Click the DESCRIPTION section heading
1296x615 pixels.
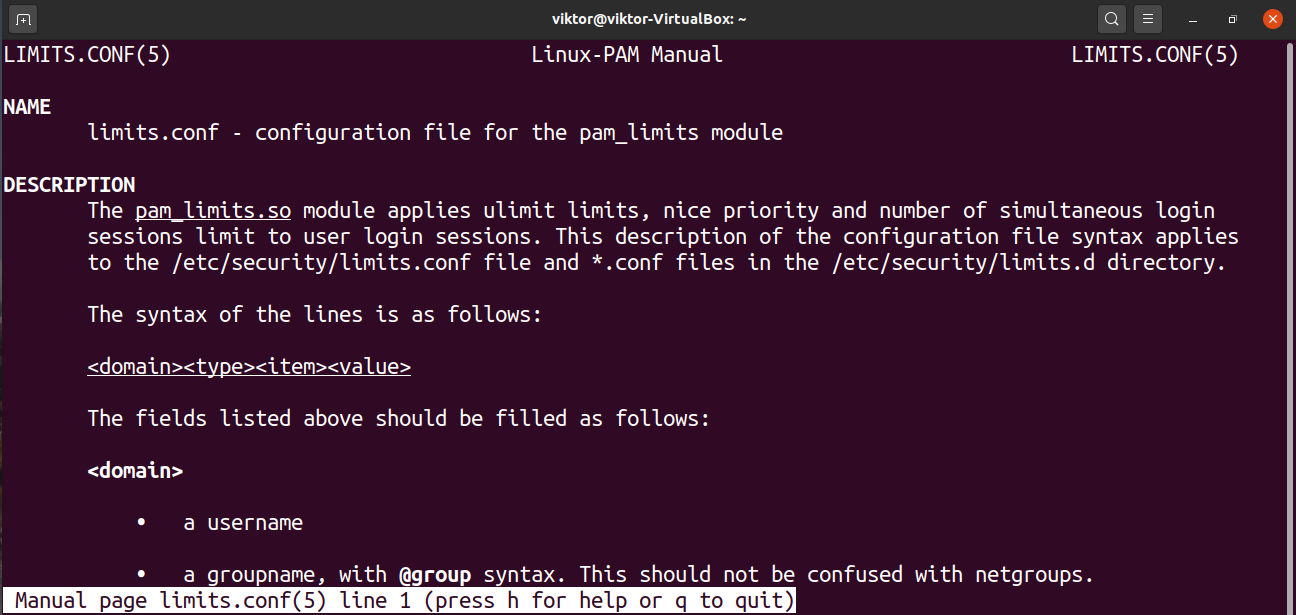[69, 185]
